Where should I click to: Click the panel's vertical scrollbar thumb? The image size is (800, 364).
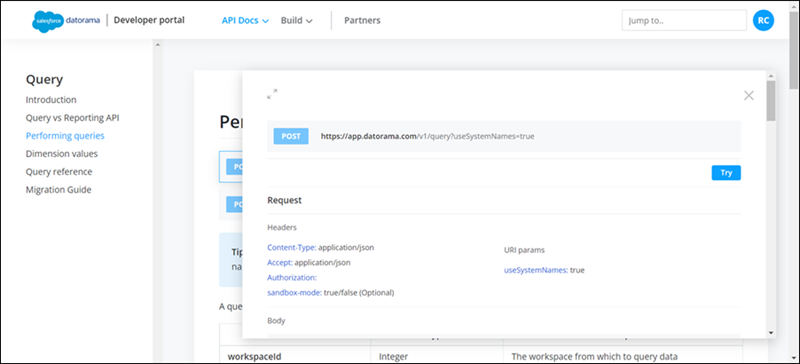tap(770, 101)
